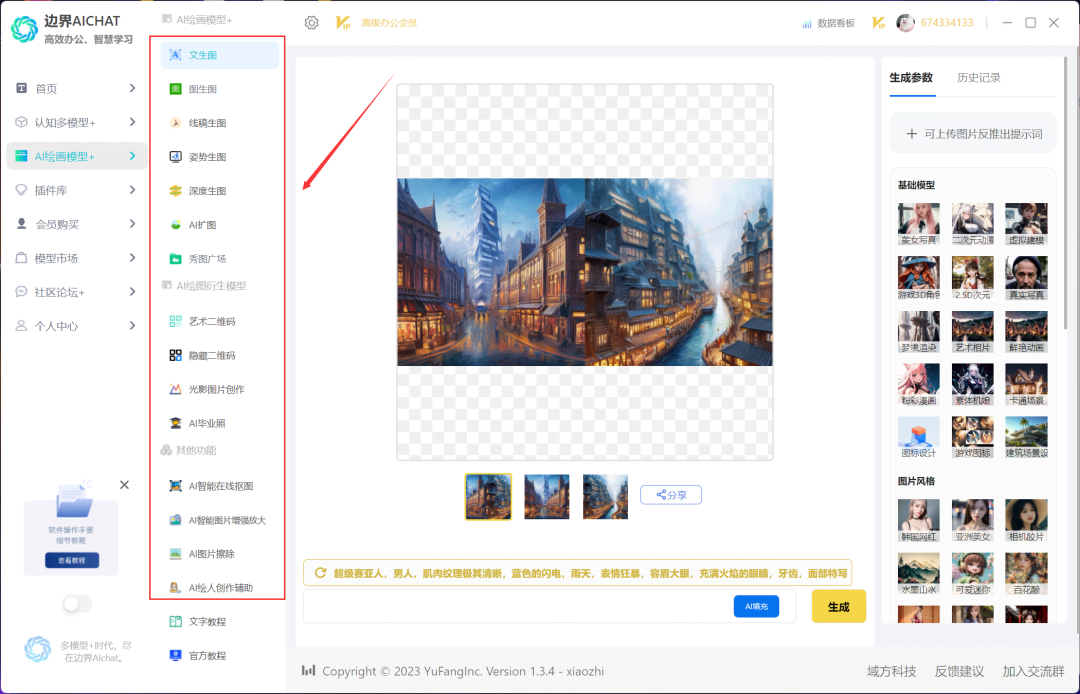Switch to the 生成参数 tab
This screenshot has width=1080, height=694.
[911, 78]
